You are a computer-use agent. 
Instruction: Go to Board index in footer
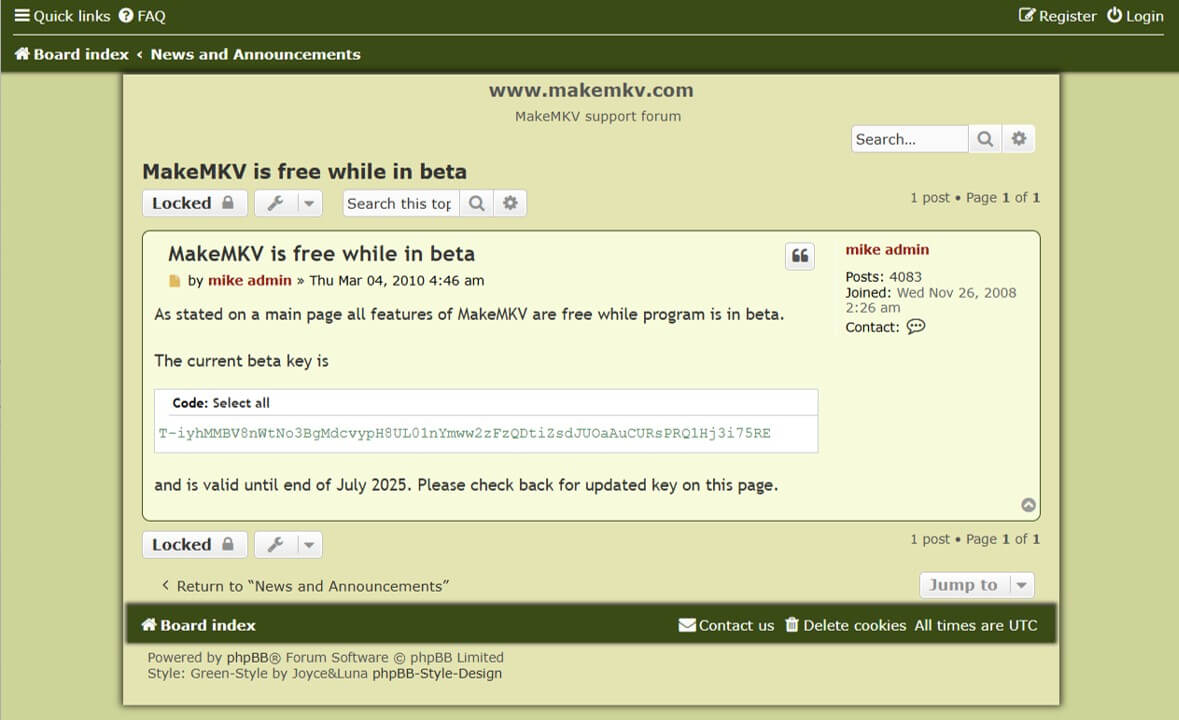point(199,625)
